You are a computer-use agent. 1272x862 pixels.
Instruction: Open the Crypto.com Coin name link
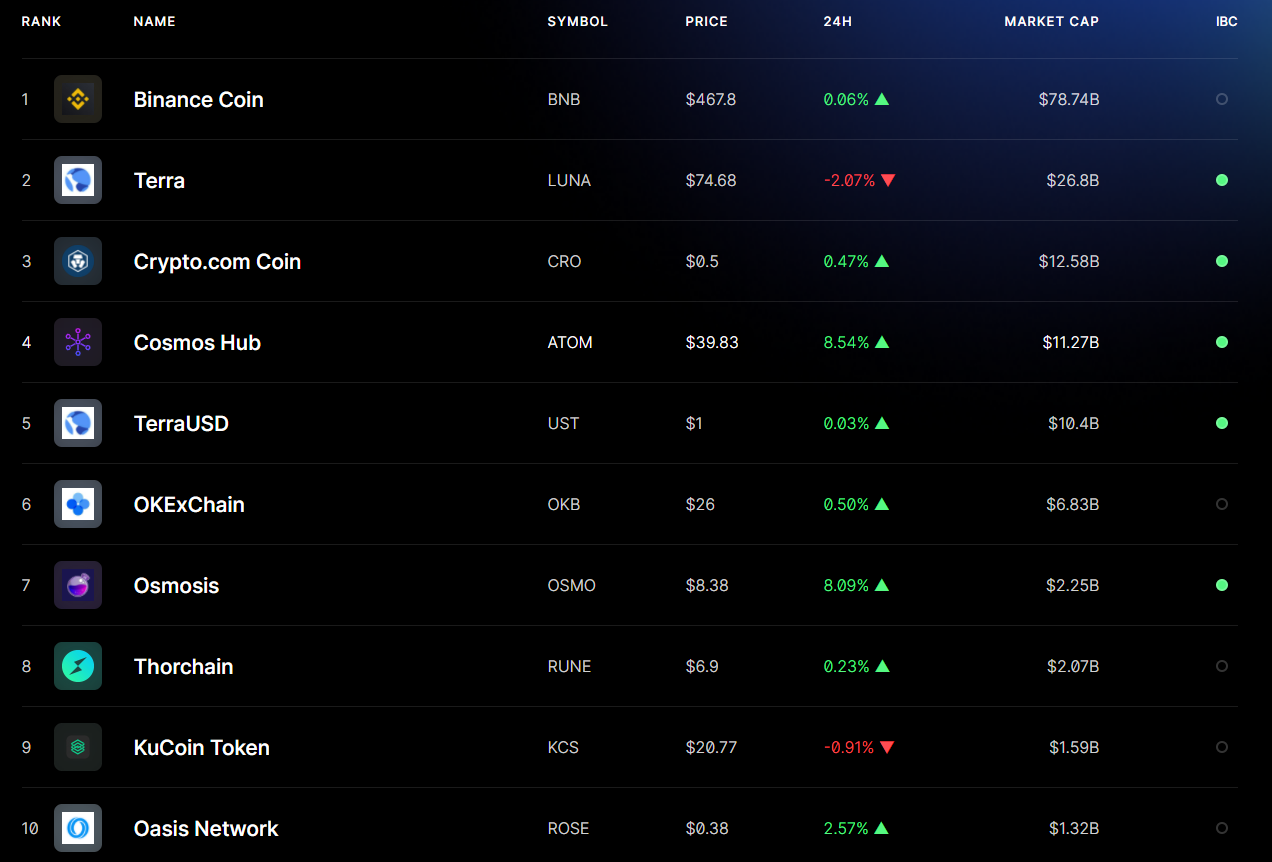tap(217, 261)
